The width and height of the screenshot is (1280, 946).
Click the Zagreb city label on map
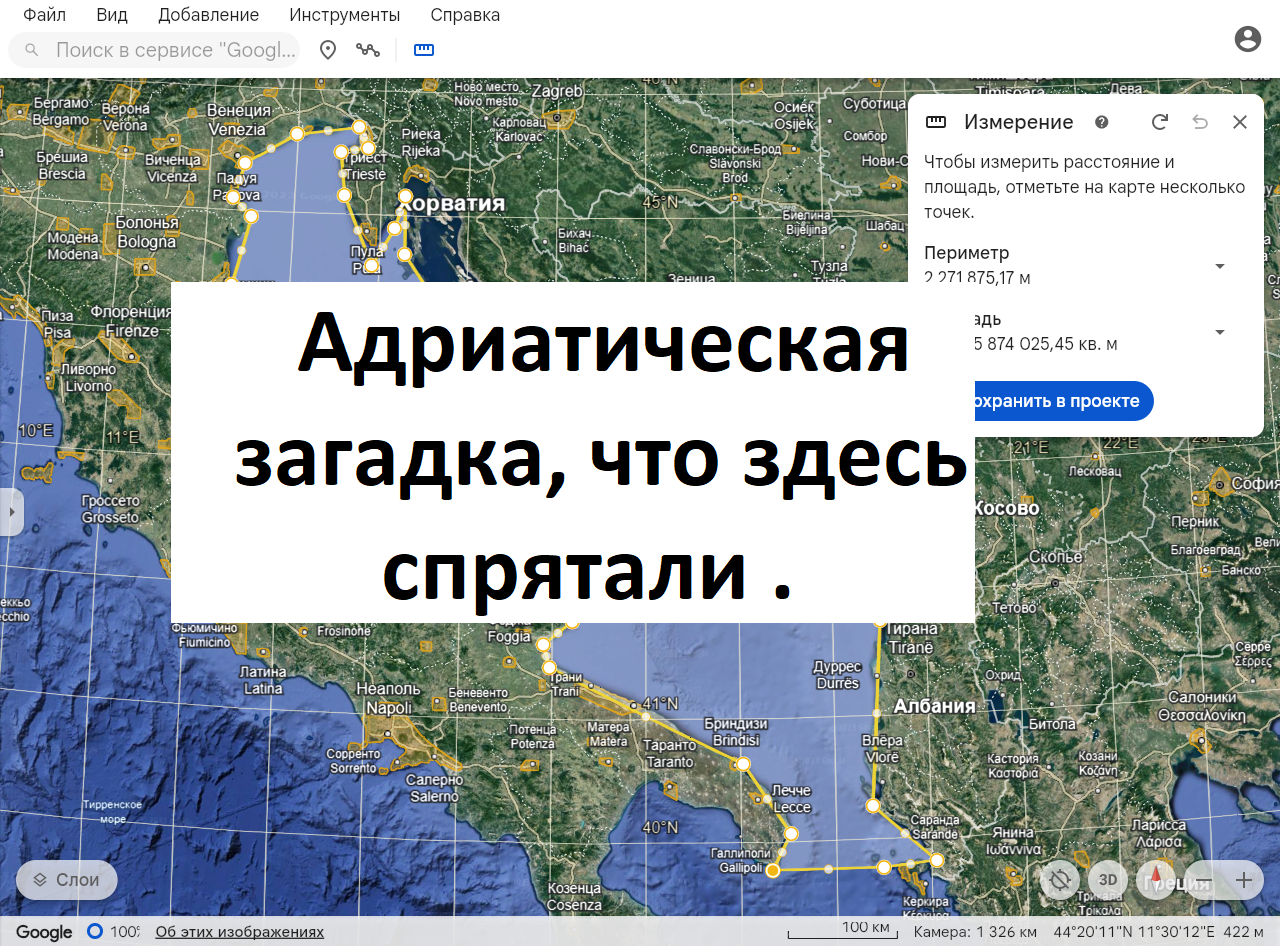[x=556, y=91]
